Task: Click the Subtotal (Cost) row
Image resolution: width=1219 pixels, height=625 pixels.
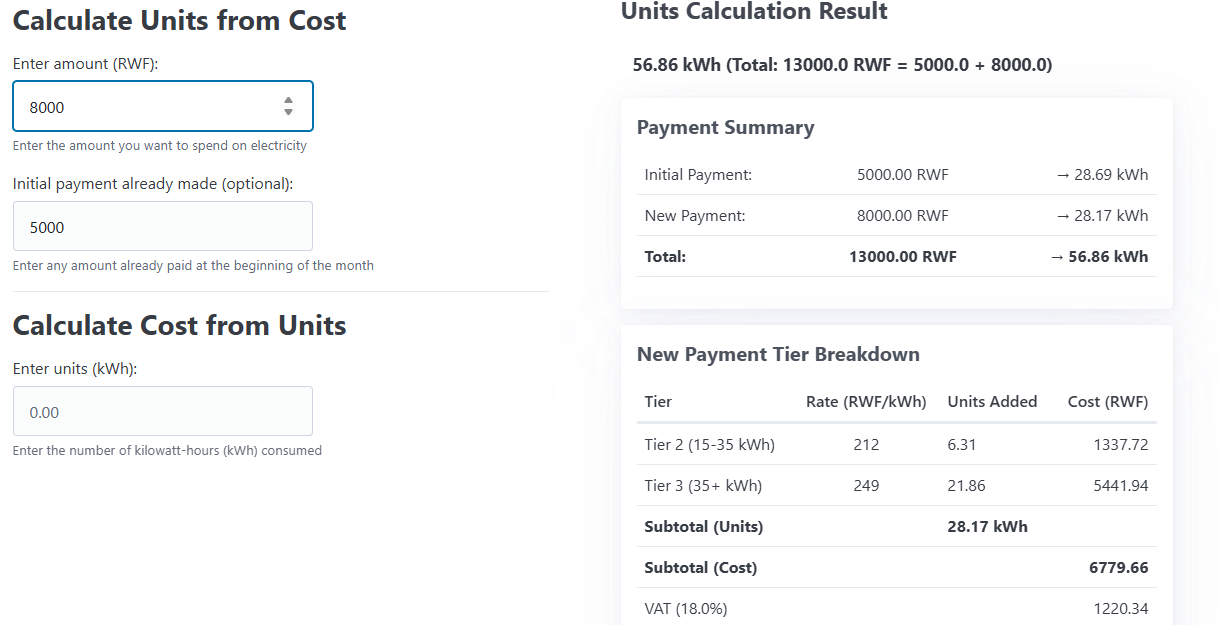Action: click(895, 567)
